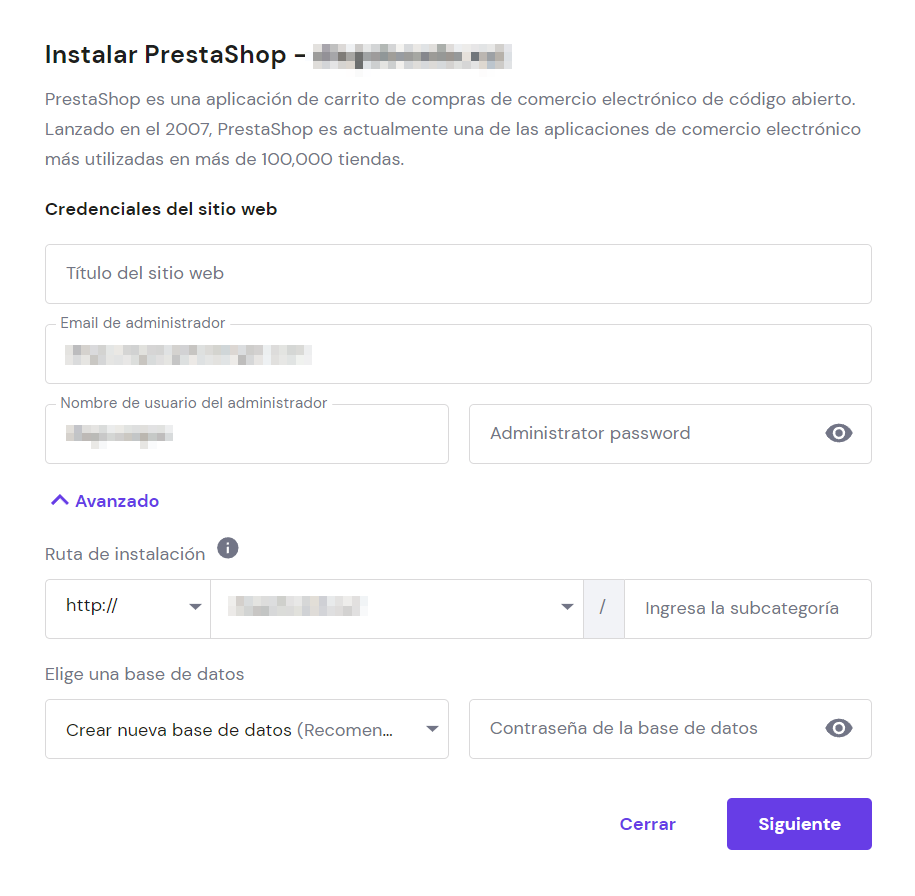Open the domain name dropdown

click(395, 608)
